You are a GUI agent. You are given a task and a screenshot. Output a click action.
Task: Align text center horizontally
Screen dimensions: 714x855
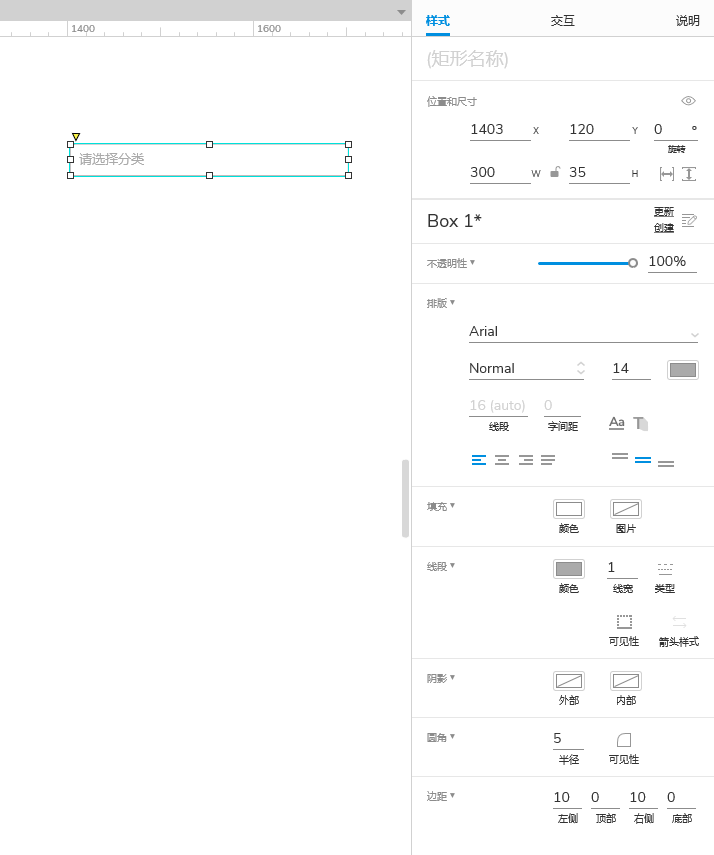pyautogui.click(x=502, y=460)
